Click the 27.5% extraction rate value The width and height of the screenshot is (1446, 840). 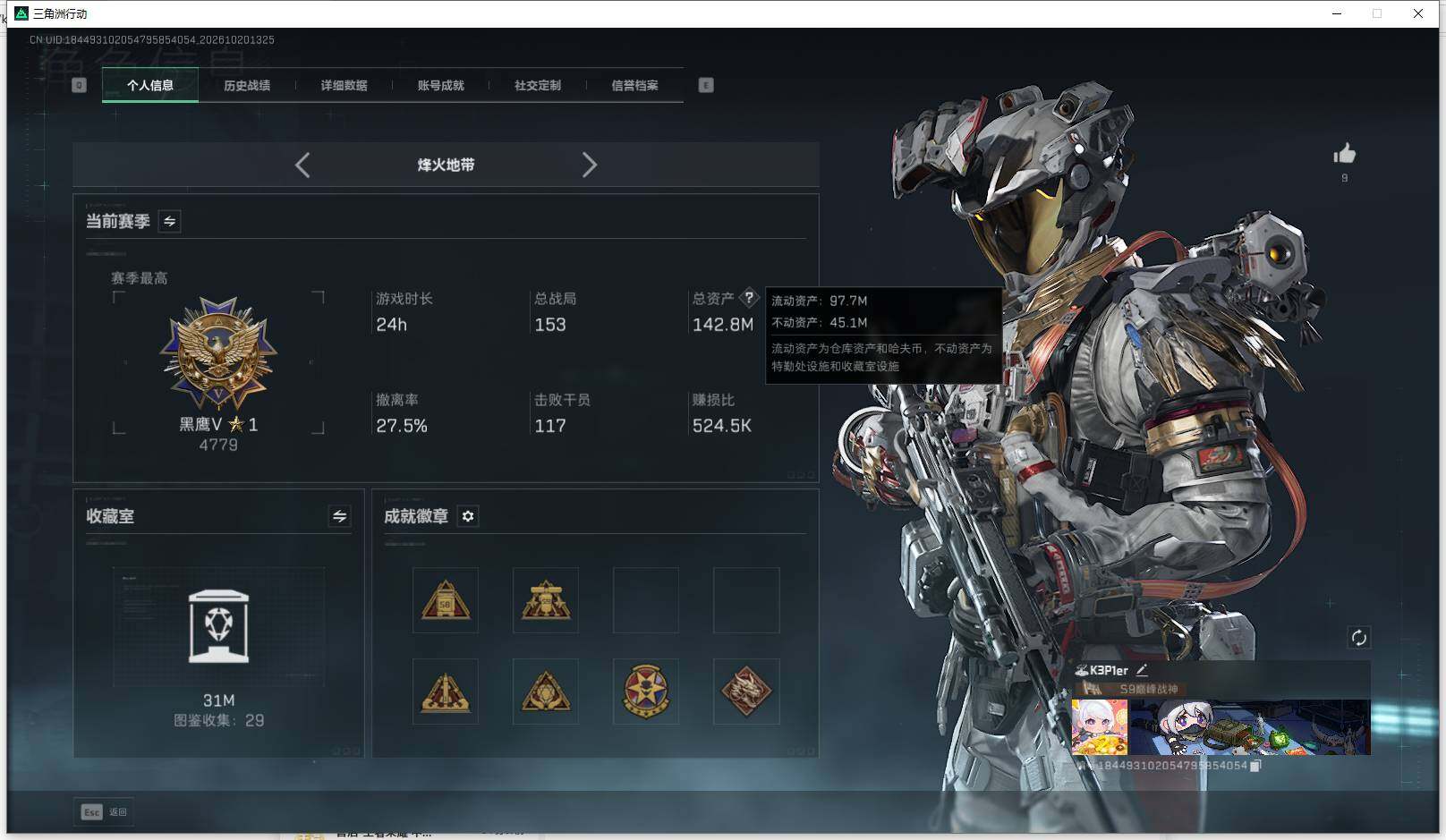click(402, 426)
